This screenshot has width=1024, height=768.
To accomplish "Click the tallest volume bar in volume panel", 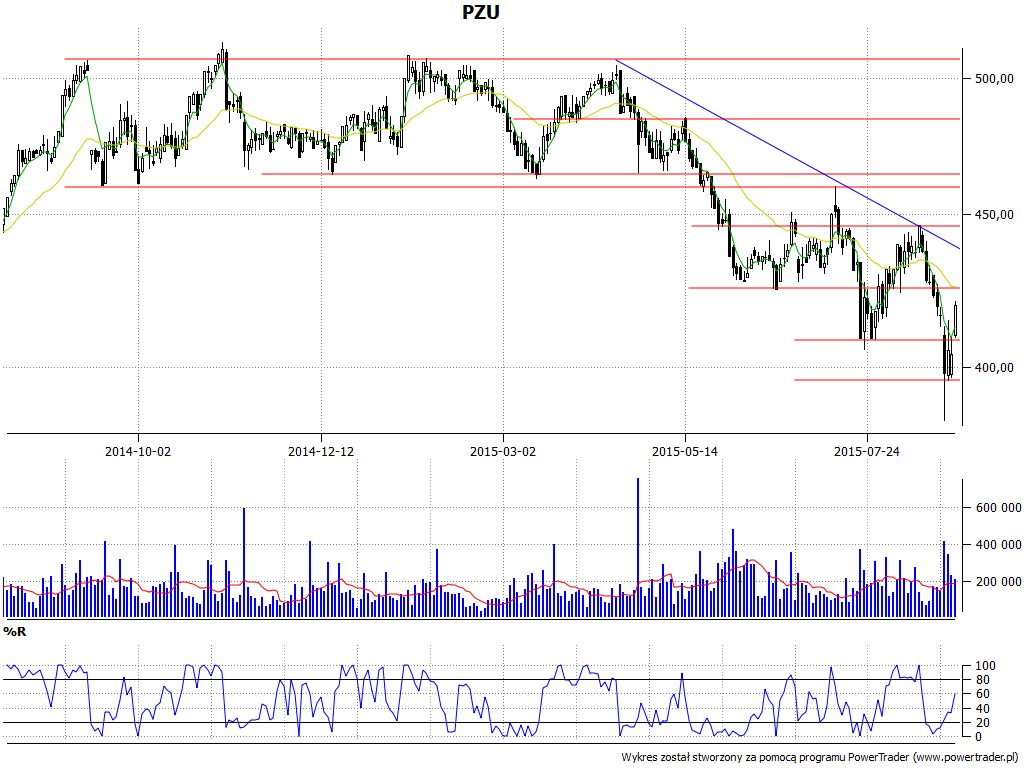I will pos(638,547).
